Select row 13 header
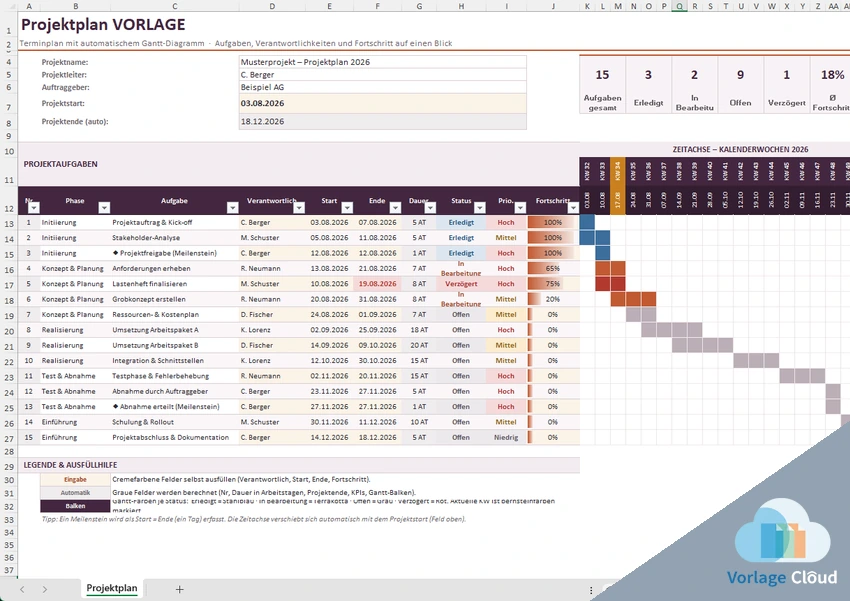The width and height of the screenshot is (850, 601). click(x=9, y=224)
